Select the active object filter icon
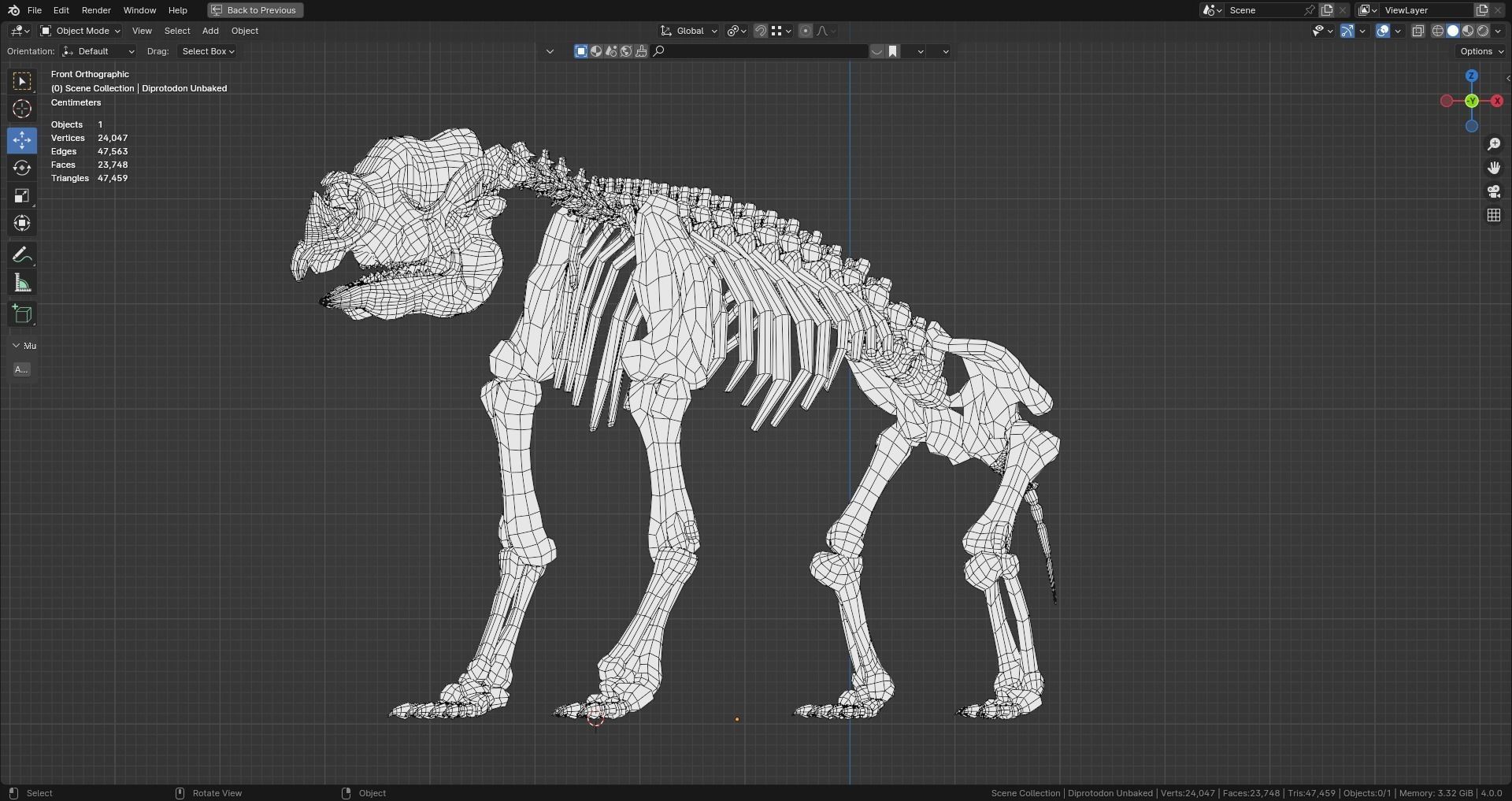The height and width of the screenshot is (801, 1512). [x=581, y=51]
